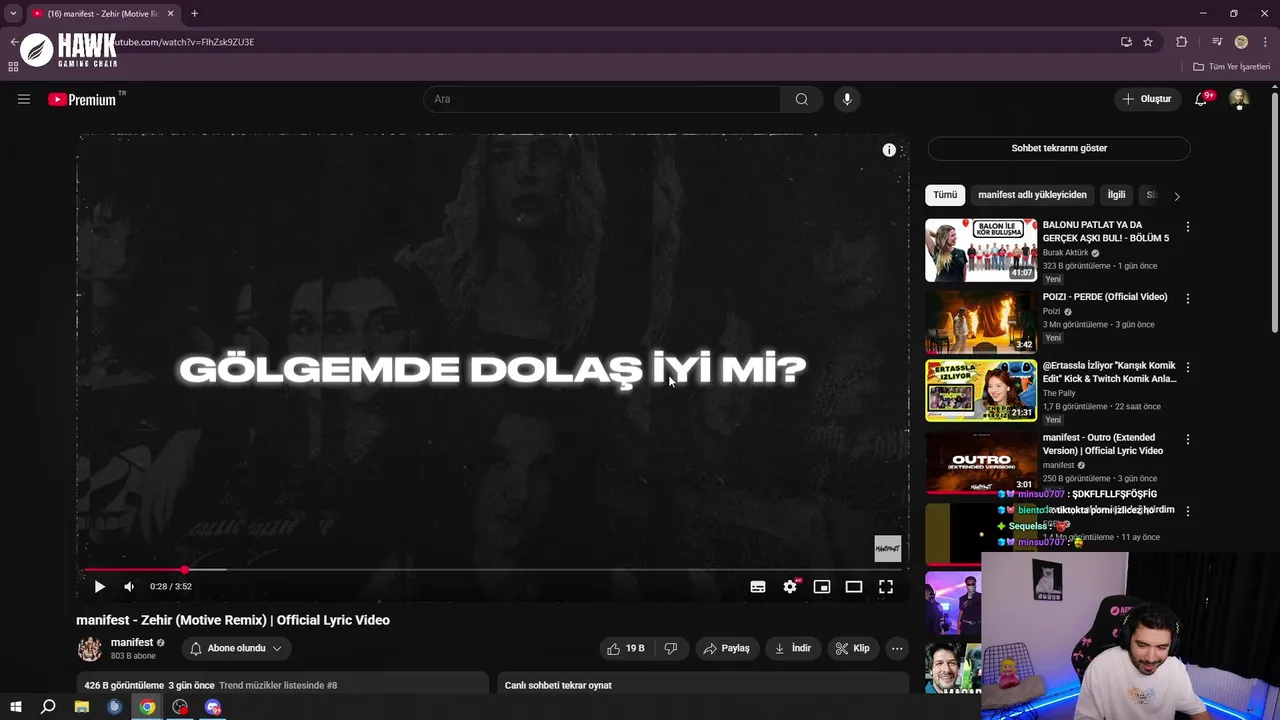Bookmark this page with star

click(x=1148, y=42)
